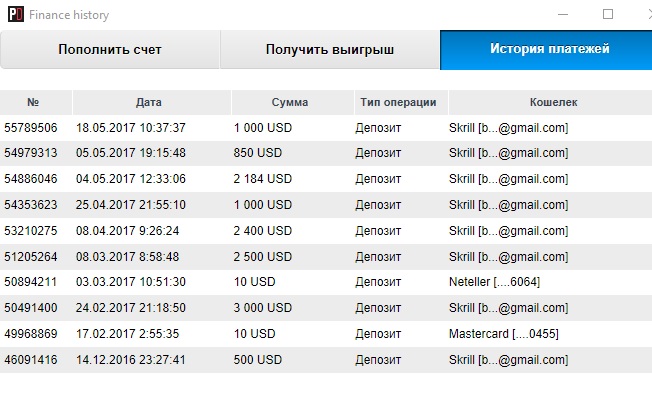Click the Mastercard [....0455] wallet entry

click(504, 334)
